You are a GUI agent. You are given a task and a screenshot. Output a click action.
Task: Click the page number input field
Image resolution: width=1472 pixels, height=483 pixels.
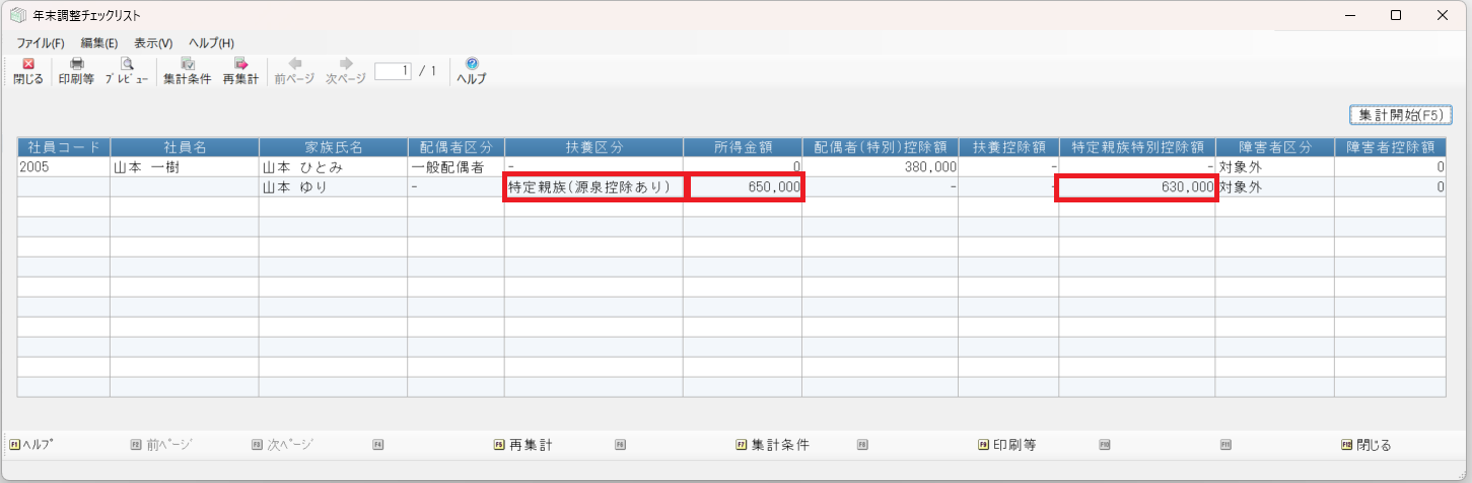[393, 71]
